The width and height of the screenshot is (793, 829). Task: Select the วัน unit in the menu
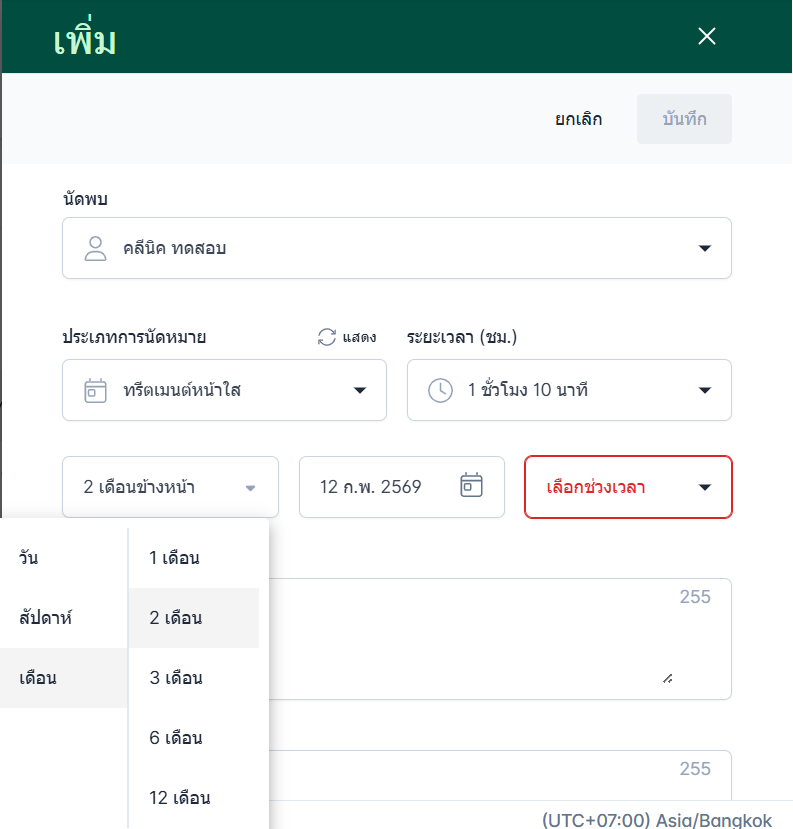[28, 558]
